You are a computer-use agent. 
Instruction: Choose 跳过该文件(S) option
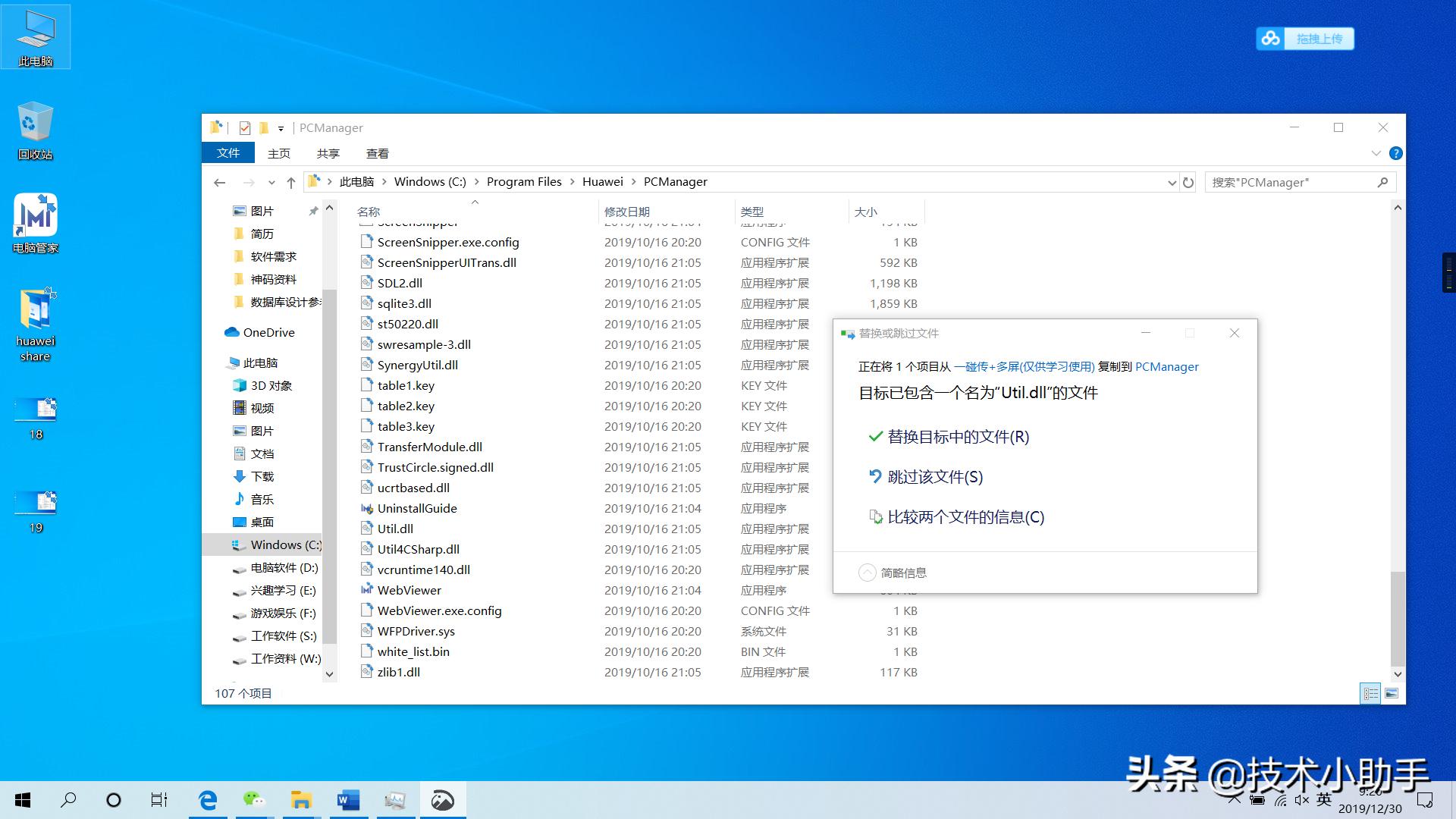click(934, 477)
